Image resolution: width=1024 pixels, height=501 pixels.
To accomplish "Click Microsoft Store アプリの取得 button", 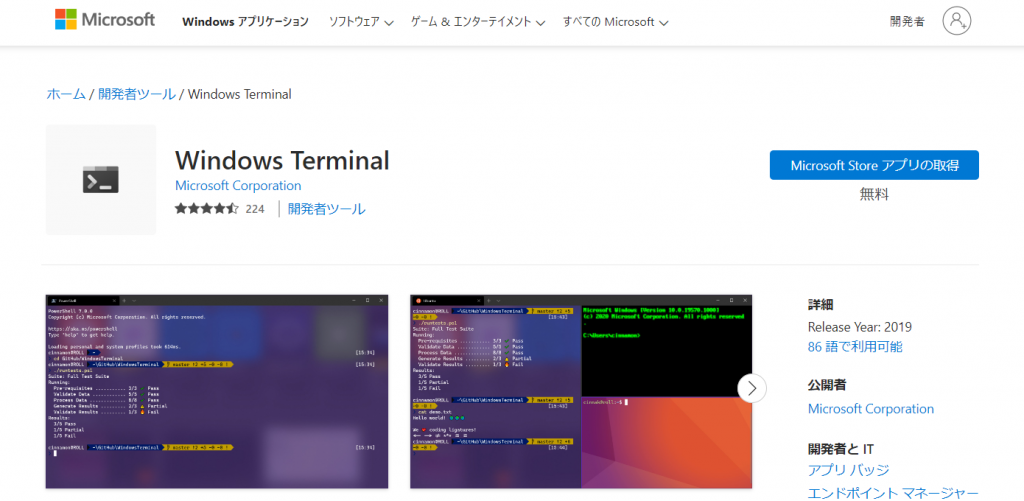I will [874, 165].
